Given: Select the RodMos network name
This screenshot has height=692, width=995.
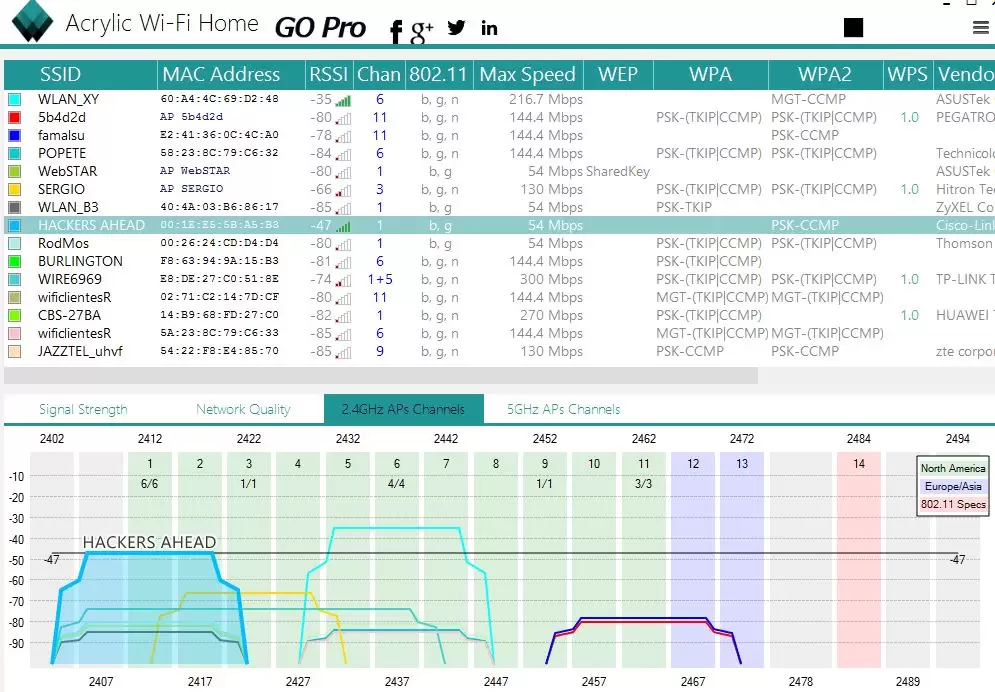Looking at the screenshot, I should 63,244.
